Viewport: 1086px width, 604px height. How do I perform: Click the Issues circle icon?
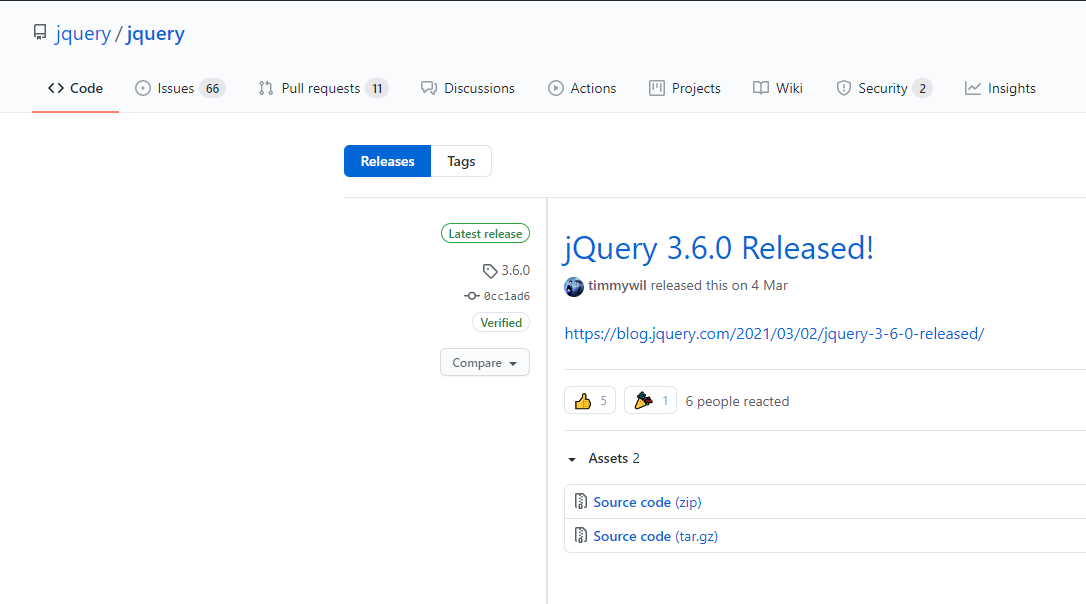pyautogui.click(x=143, y=88)
